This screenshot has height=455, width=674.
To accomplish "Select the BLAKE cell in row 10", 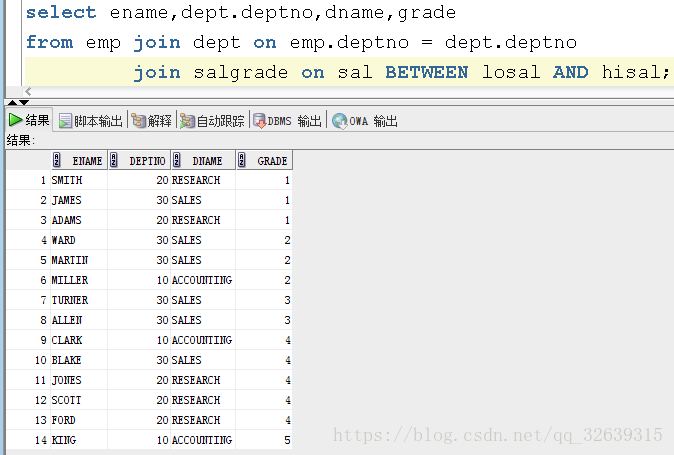I will click(x=79, y=360).
